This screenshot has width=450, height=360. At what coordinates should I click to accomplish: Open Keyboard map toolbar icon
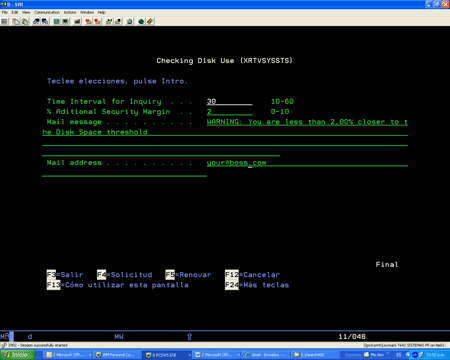coord(77,22)
